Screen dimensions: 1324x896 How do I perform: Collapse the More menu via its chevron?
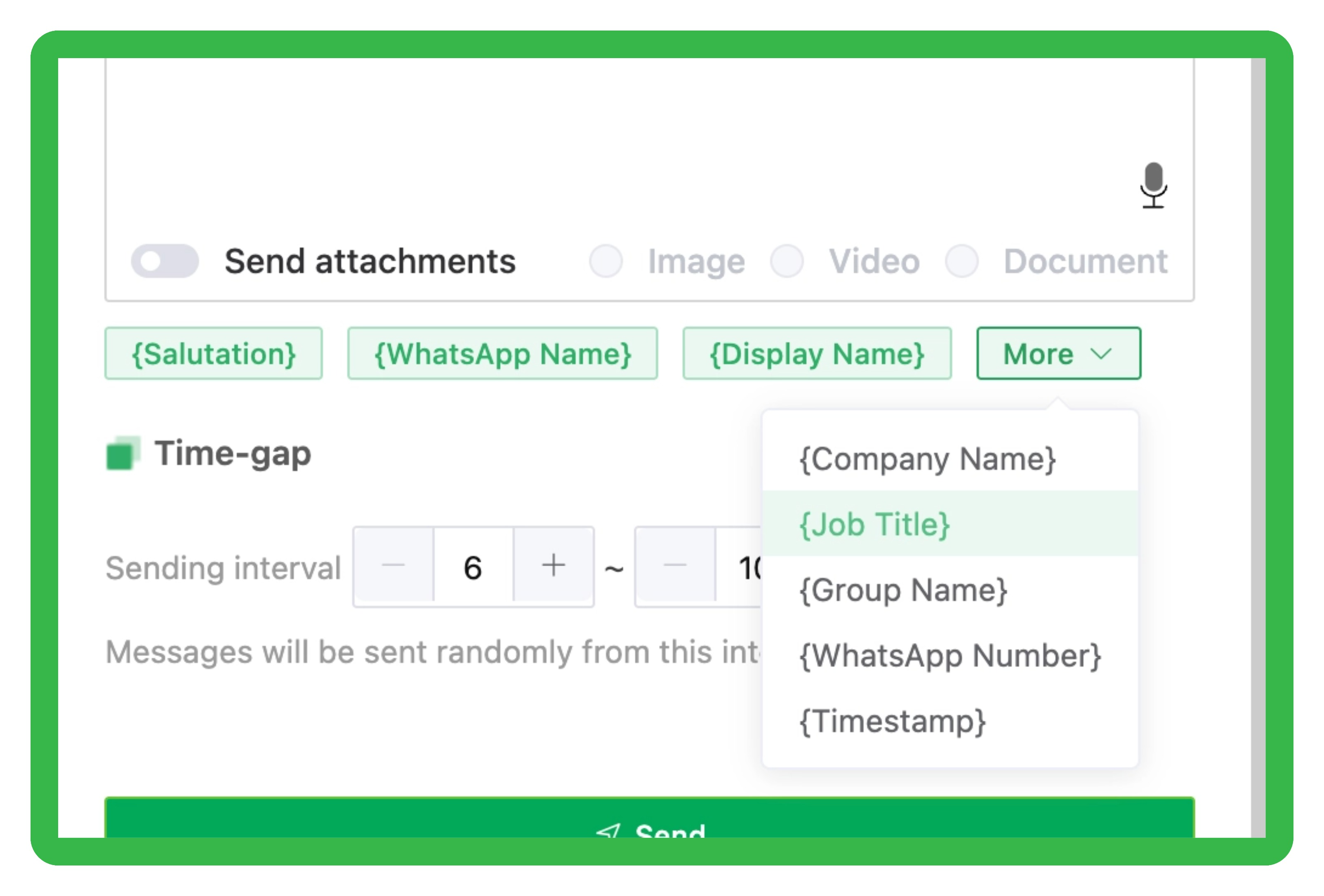(x=1101, y=353)
